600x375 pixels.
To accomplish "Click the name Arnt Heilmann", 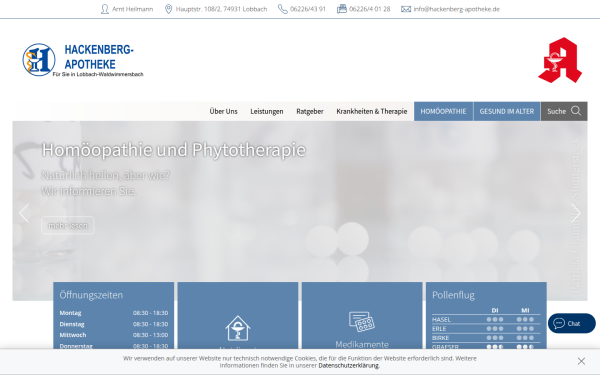I will [x=132, y=9].
